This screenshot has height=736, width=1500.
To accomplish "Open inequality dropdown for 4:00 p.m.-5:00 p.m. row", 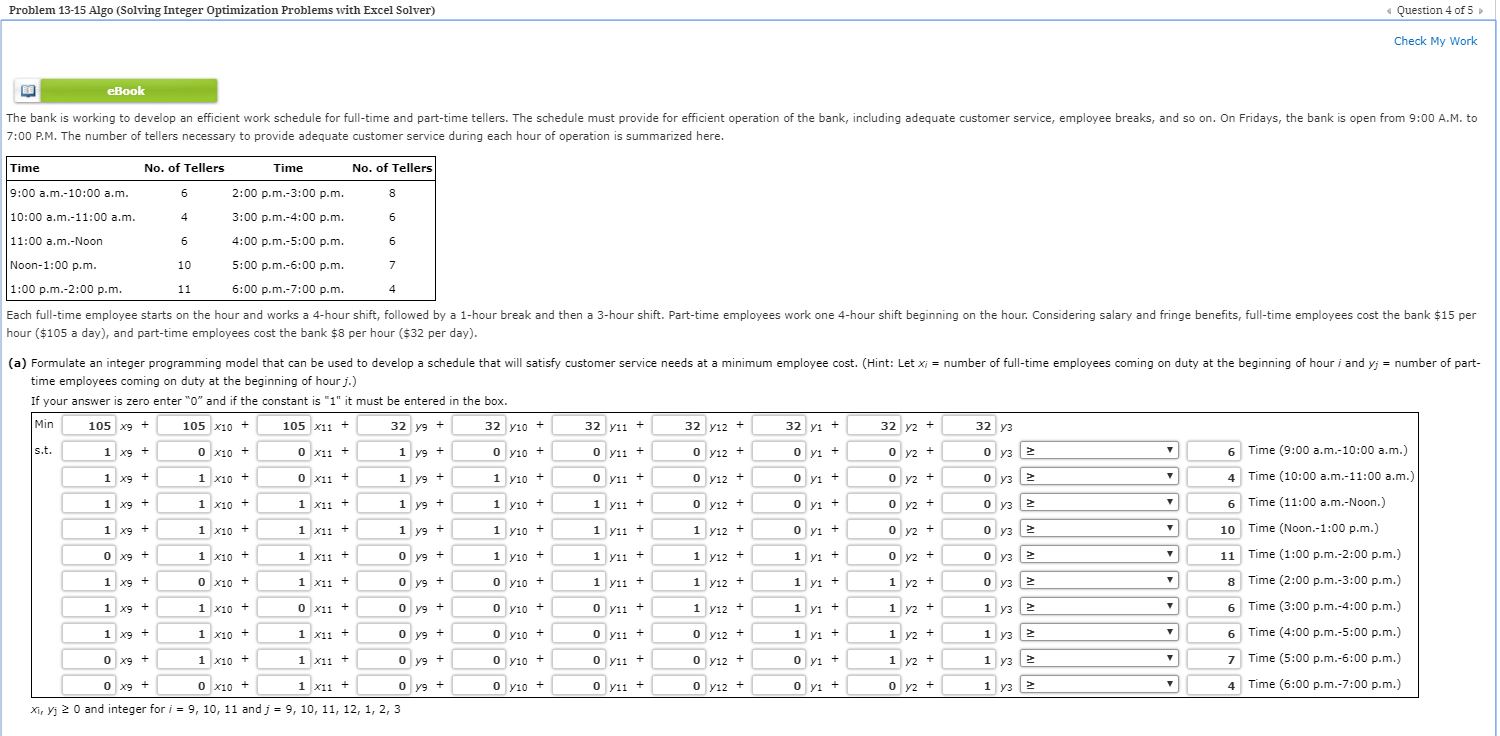I will 1099,633.
